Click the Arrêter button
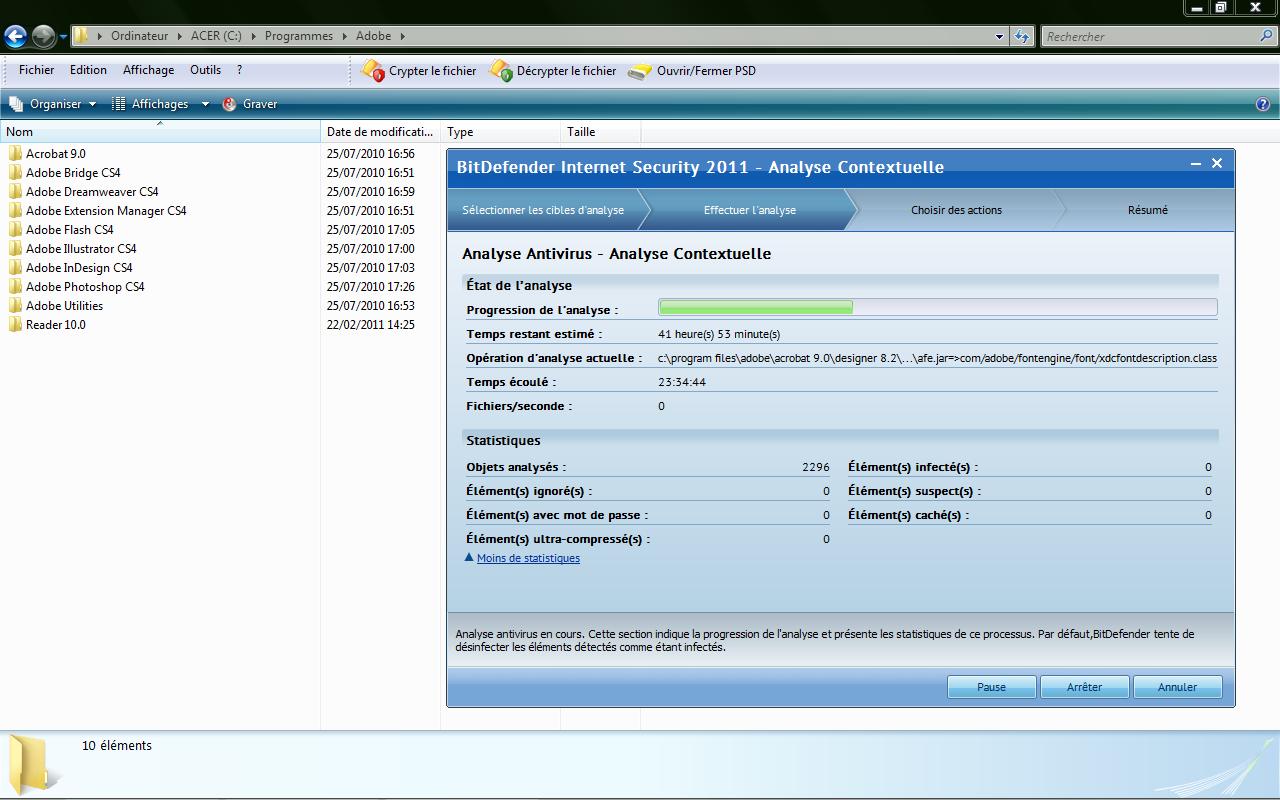This screenshot has width=1280, height=800. pos(1085,687)
